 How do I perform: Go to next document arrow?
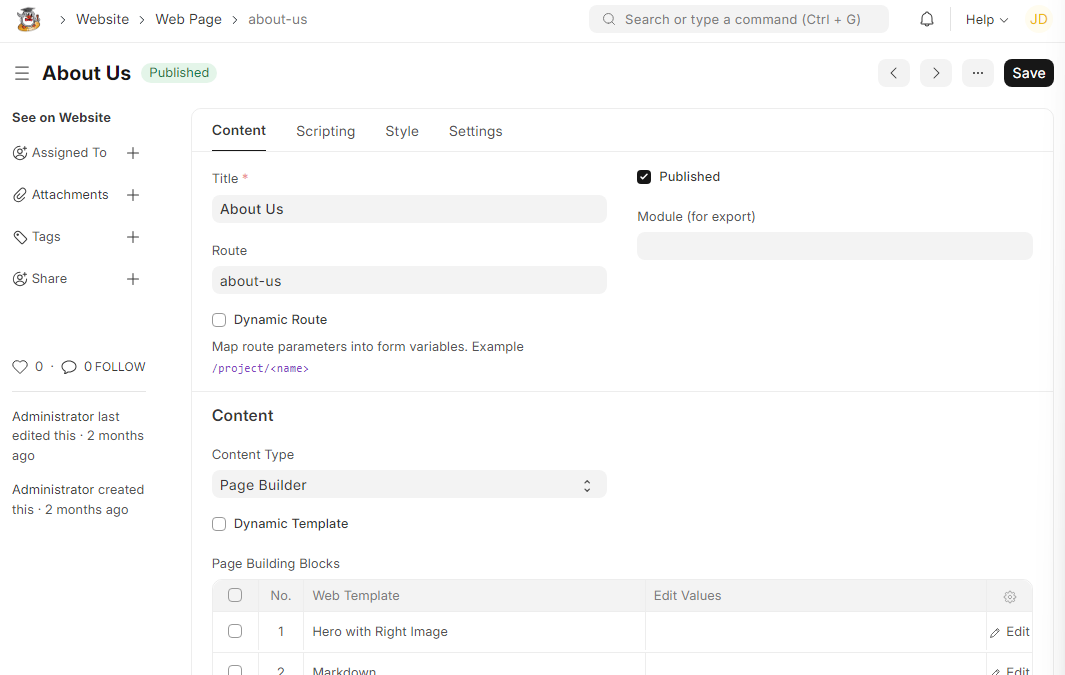pos(936,73)
